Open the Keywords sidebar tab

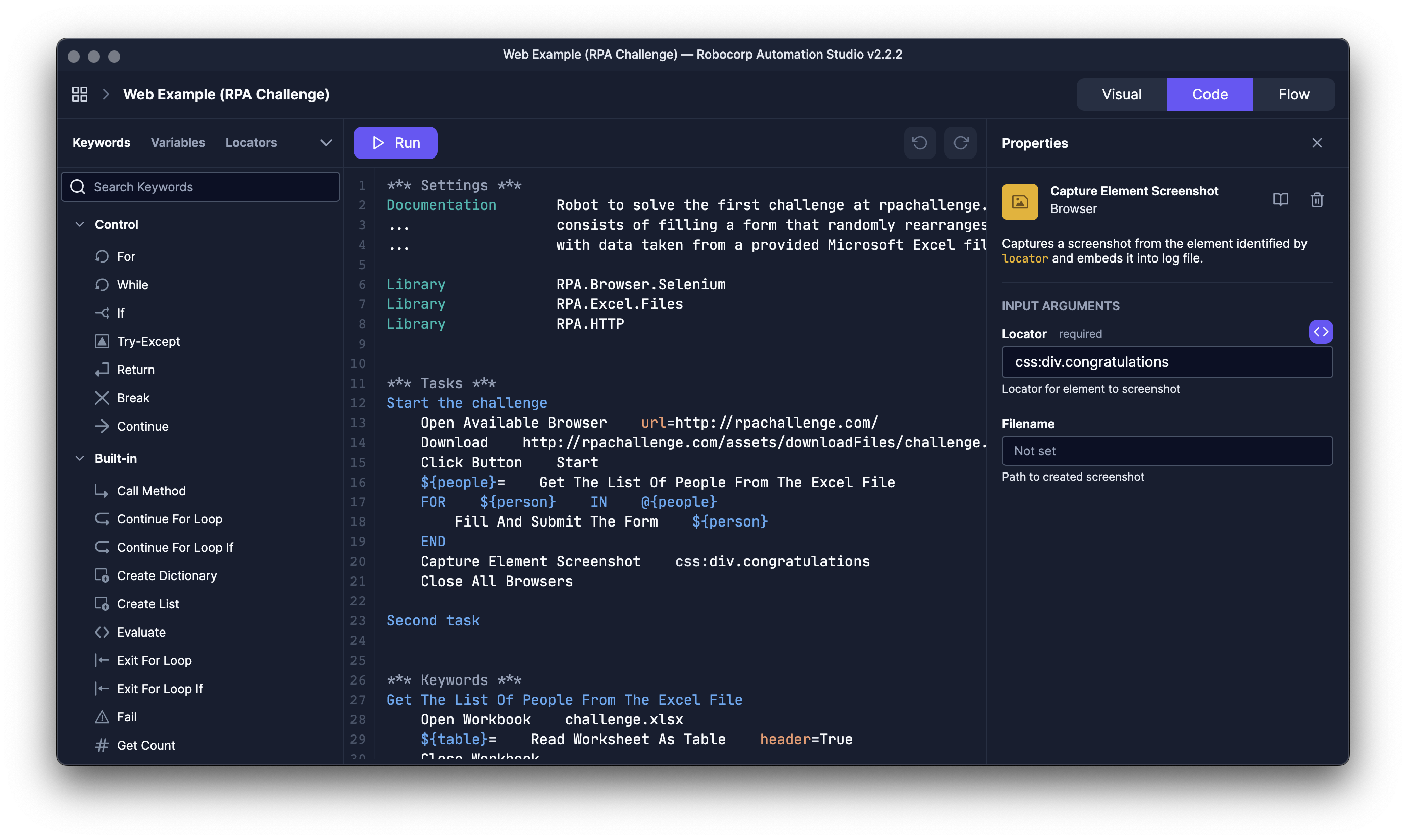click(102, 143)
